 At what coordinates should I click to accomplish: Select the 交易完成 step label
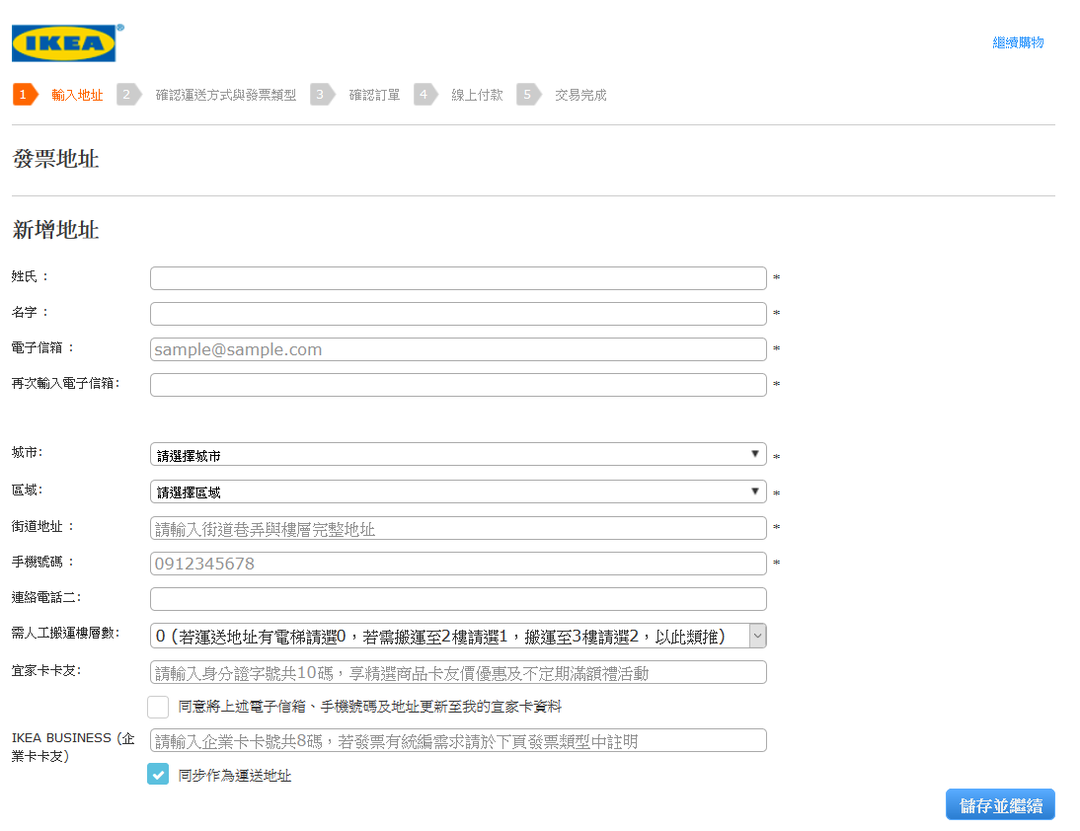pyautogui.click(x=581, y=95)
